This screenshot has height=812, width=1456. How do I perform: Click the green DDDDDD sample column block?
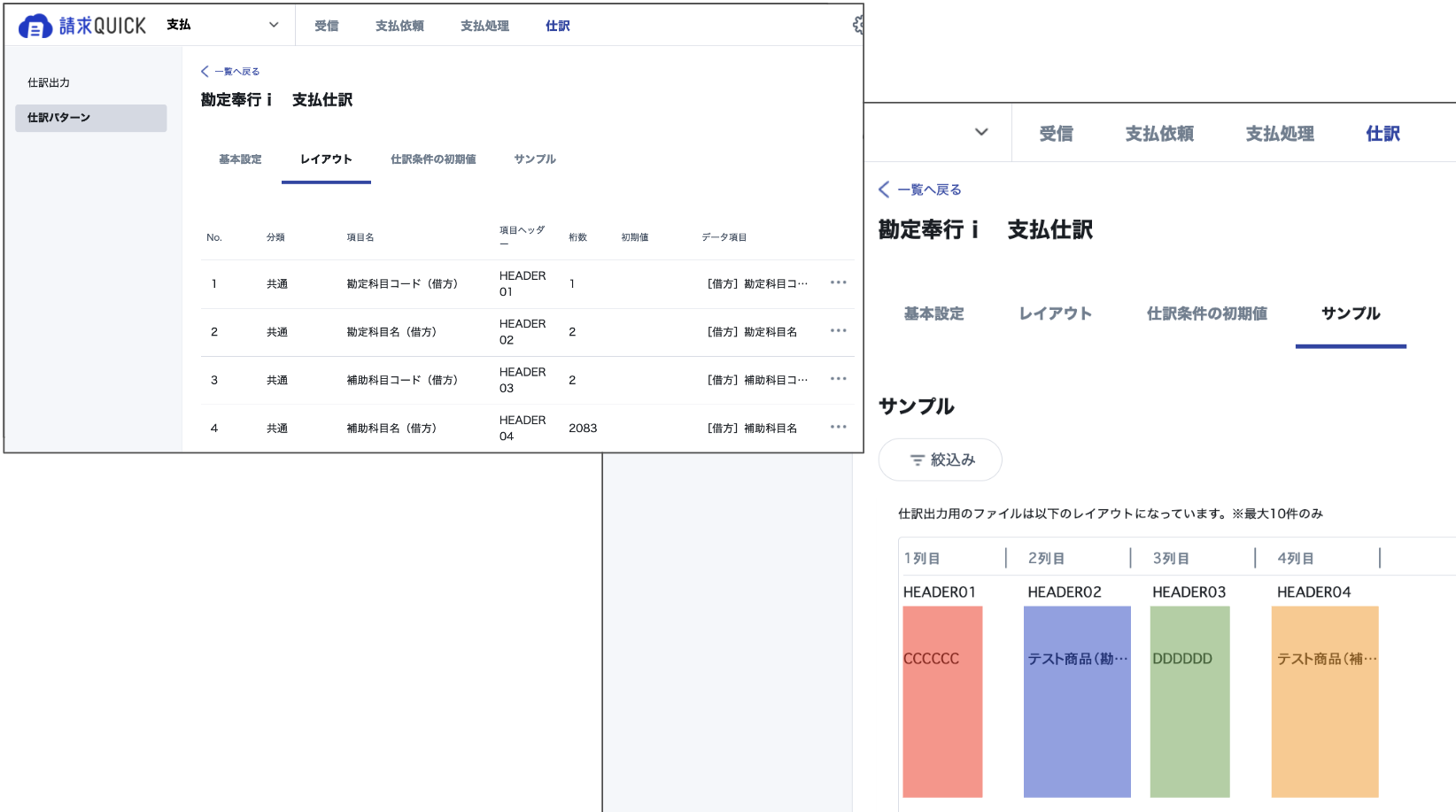[1189, 701]
